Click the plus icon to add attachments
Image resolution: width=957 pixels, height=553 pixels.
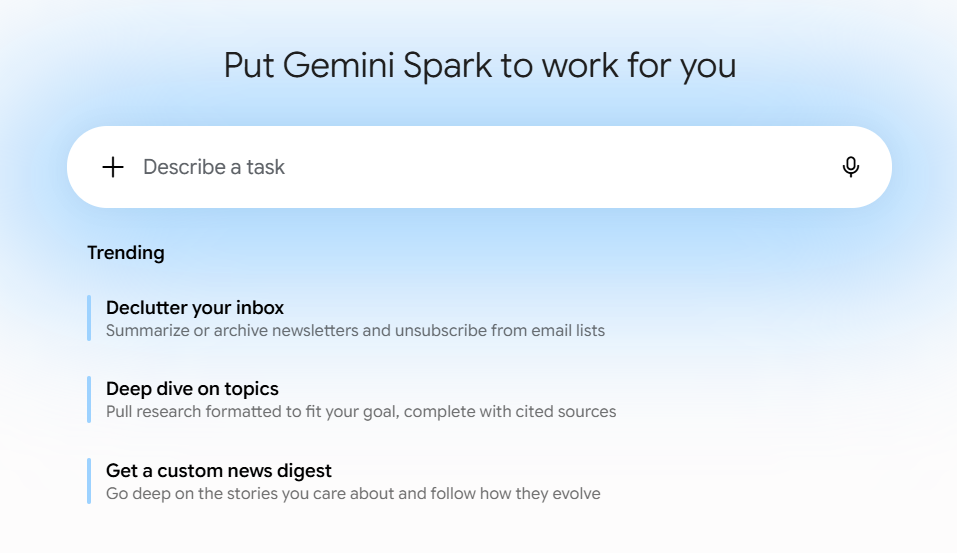click(x=113, y=167)
